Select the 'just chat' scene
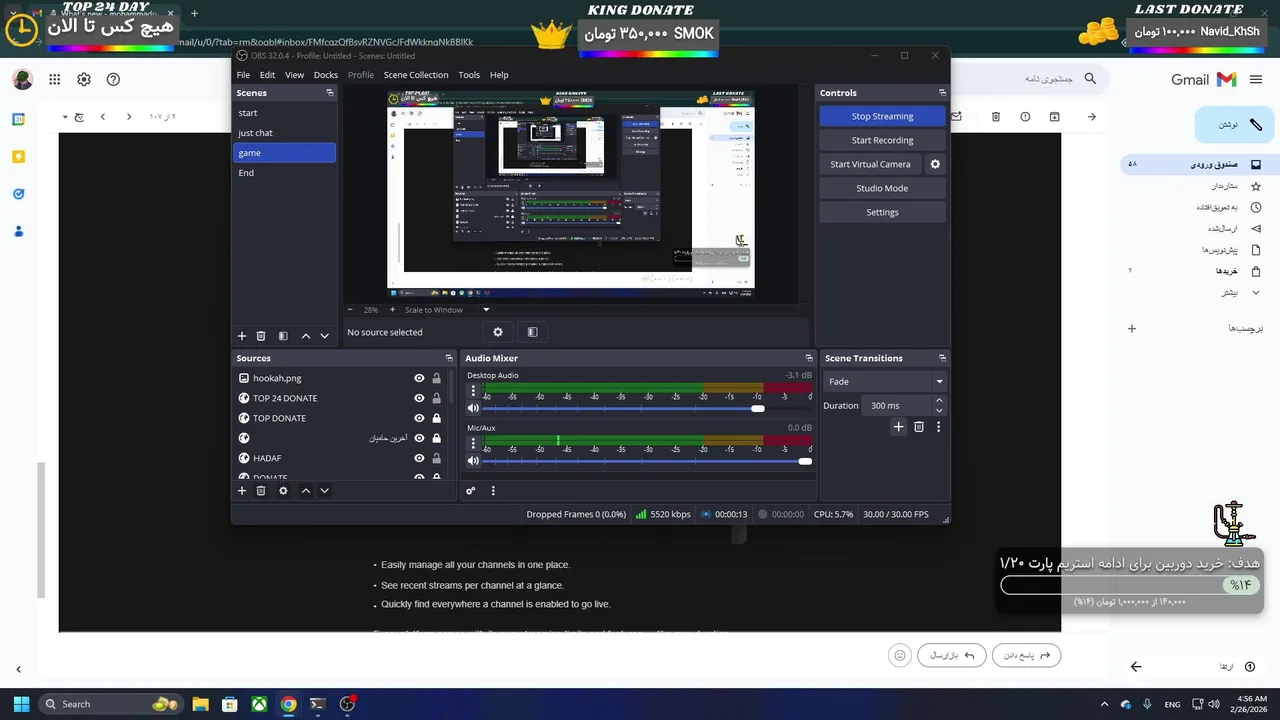Viewport: 1280px width, 720px height. (x=284, y=133)
